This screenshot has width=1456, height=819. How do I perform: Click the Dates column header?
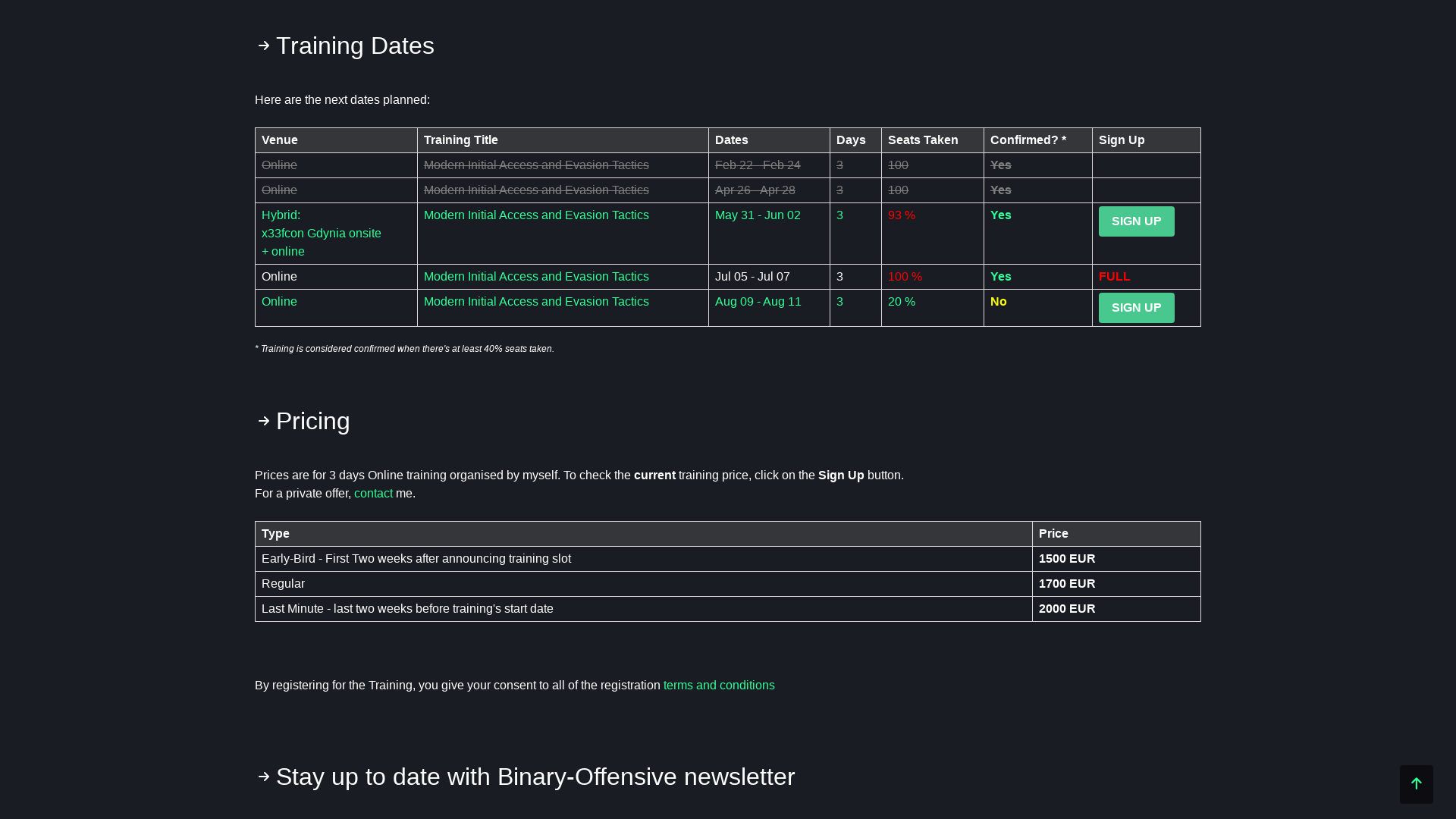(769, 140)
